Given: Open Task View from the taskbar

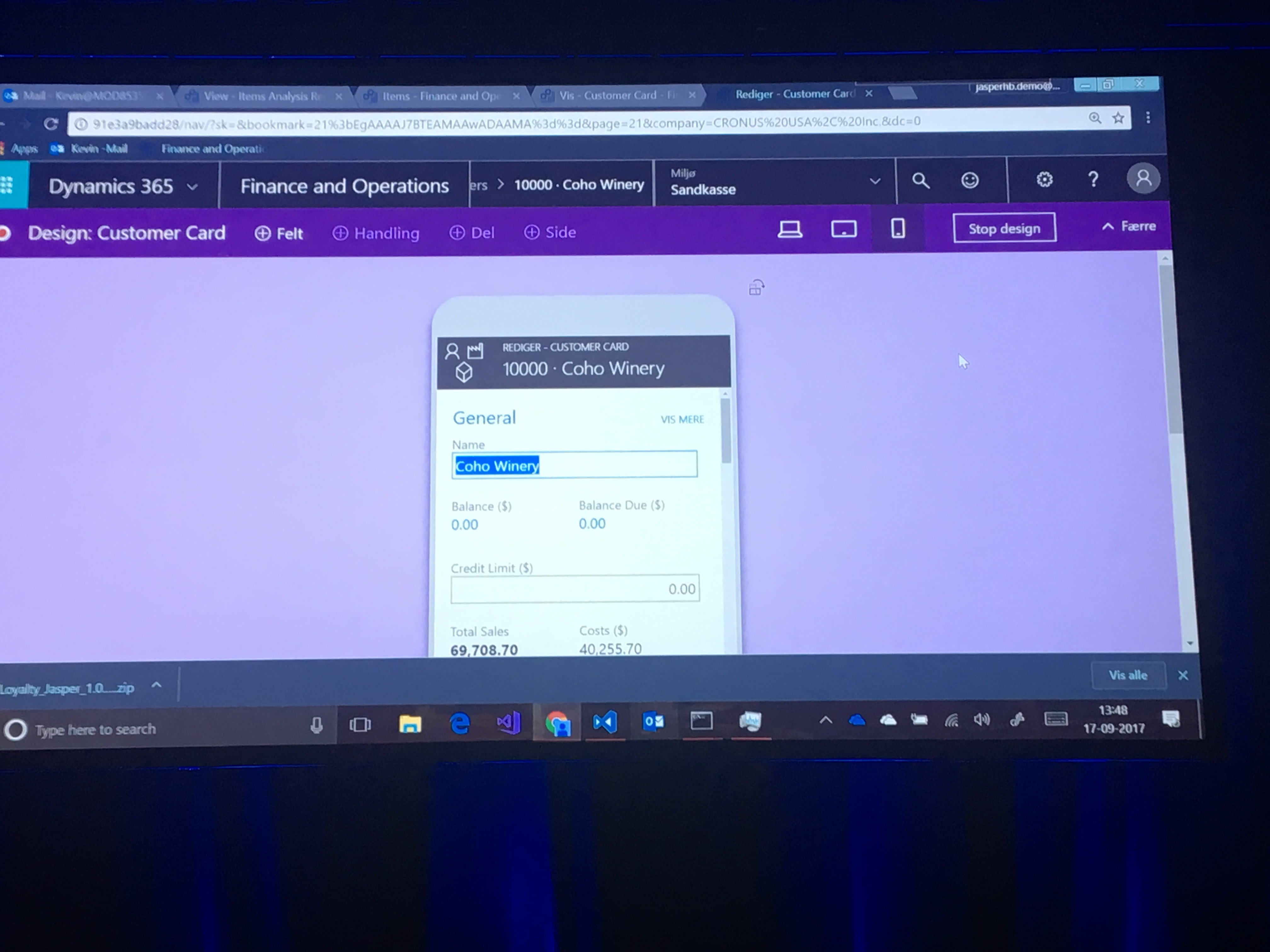Looking at the screenshot, I should pos(360,725).
